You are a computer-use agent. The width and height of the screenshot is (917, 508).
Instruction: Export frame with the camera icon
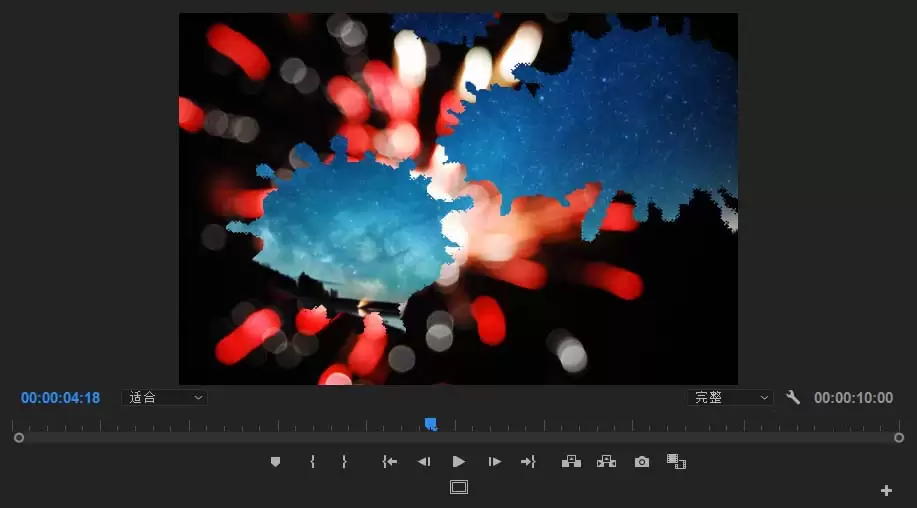642,462
